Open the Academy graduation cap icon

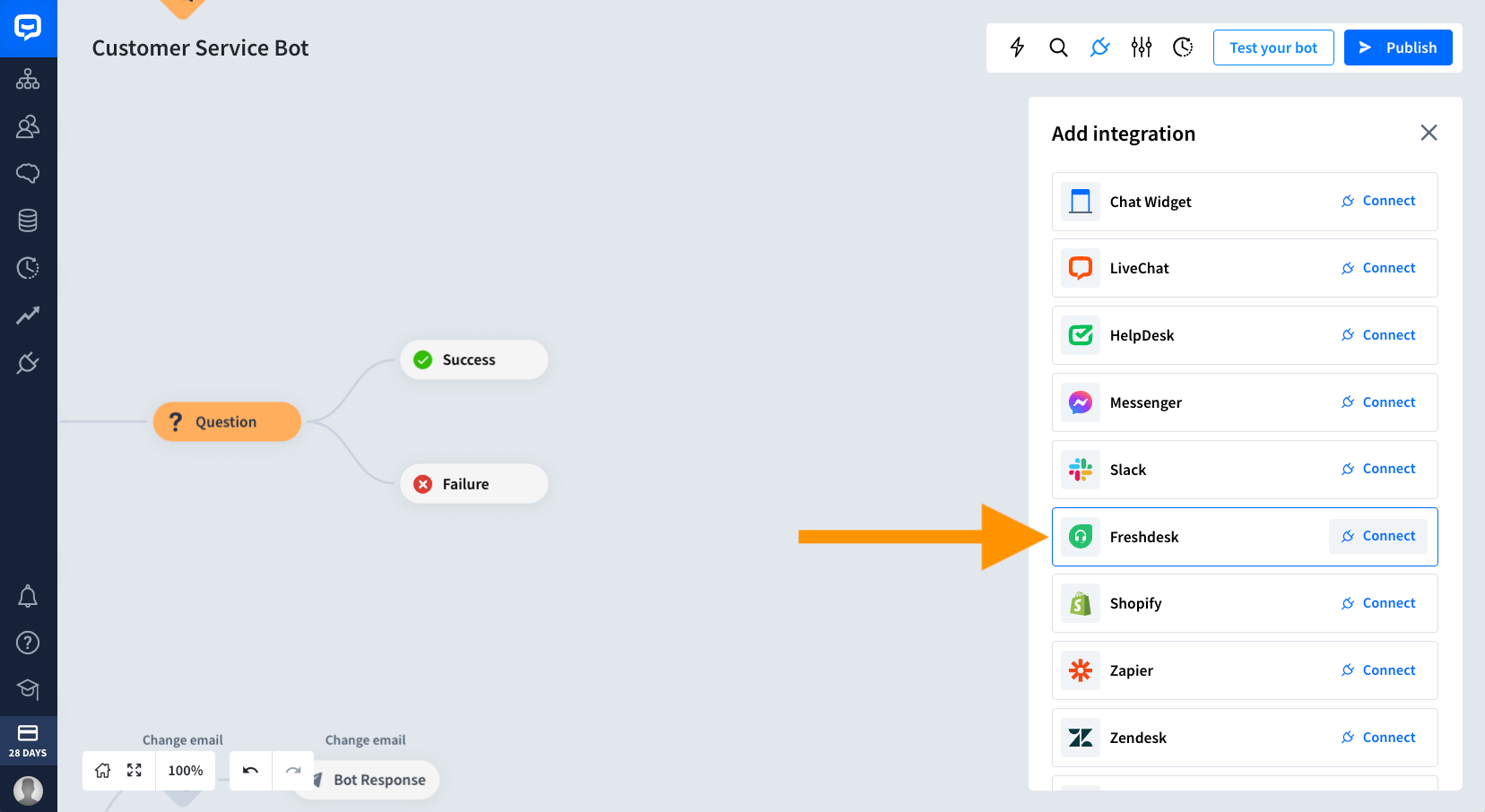(28, 689)
